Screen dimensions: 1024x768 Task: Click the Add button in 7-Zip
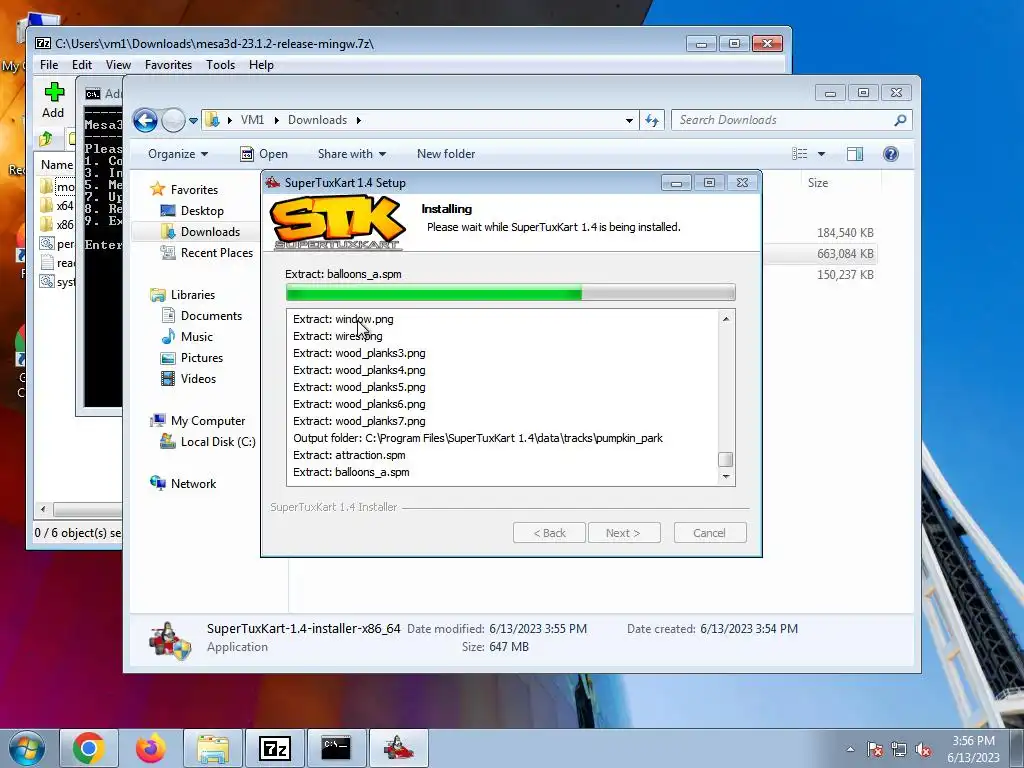point(54,100)
